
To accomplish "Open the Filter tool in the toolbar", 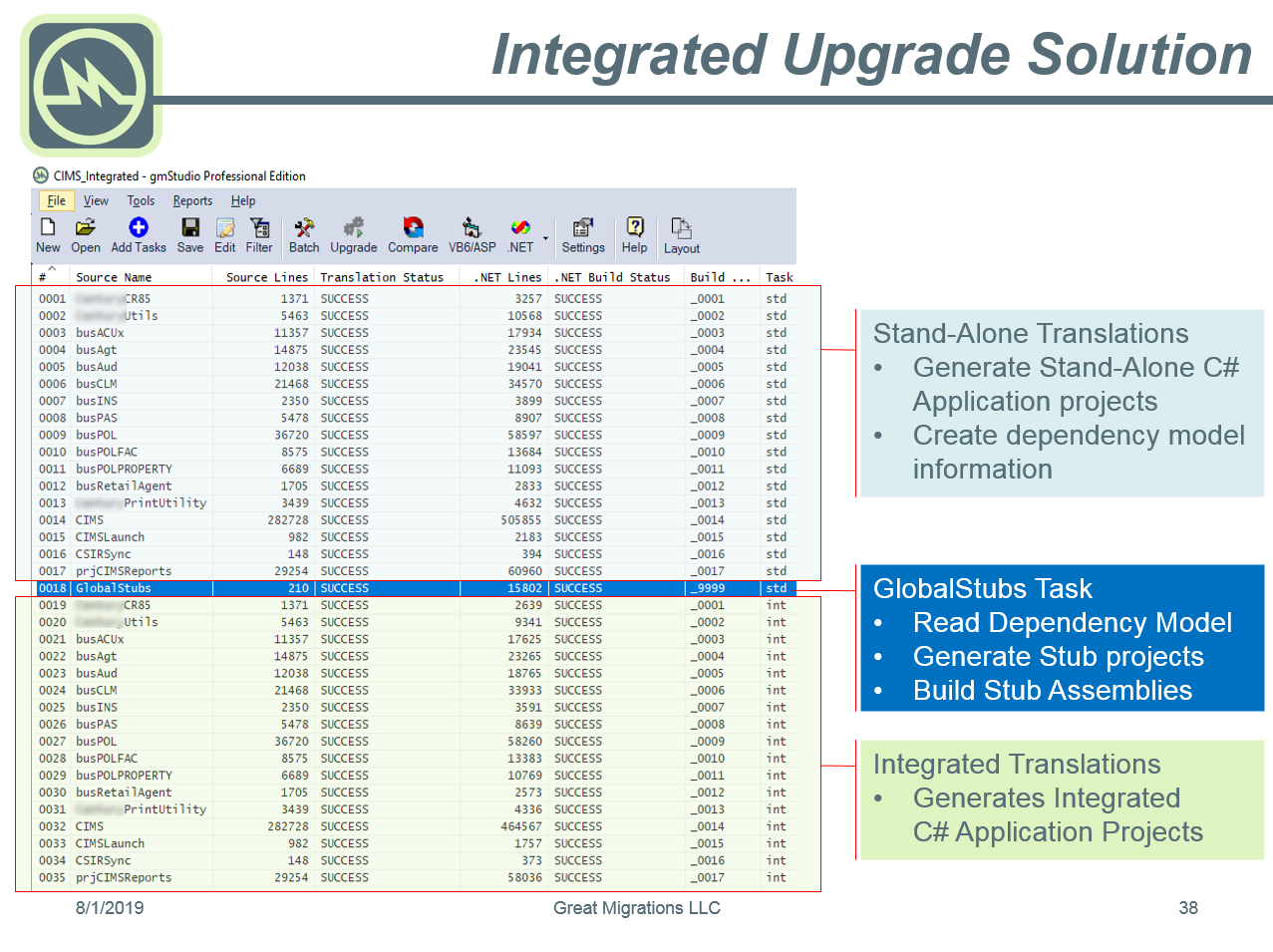I will pos(259,228).
